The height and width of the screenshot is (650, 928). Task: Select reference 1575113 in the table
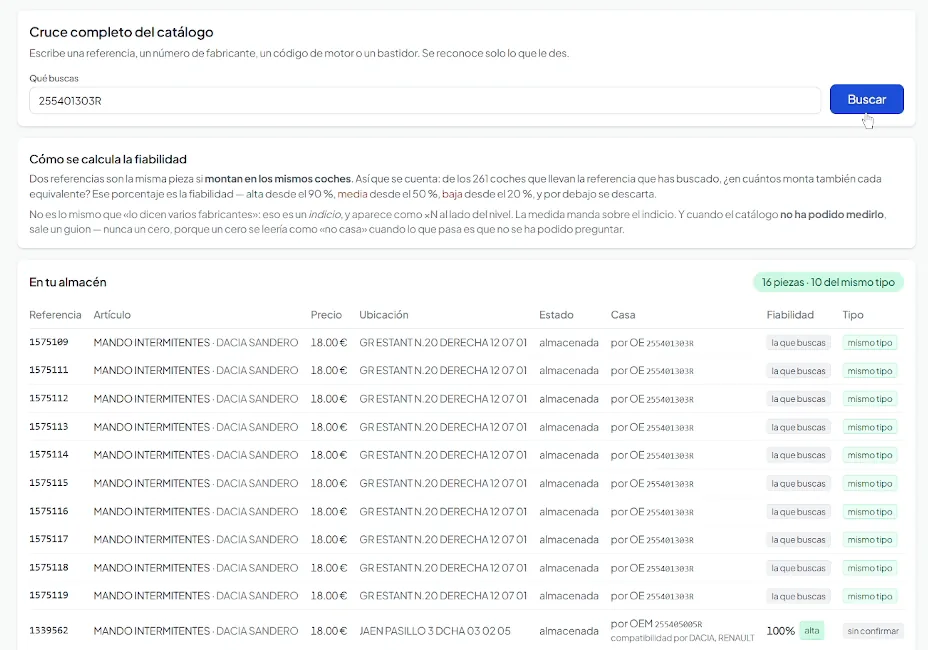click(49, 427)
